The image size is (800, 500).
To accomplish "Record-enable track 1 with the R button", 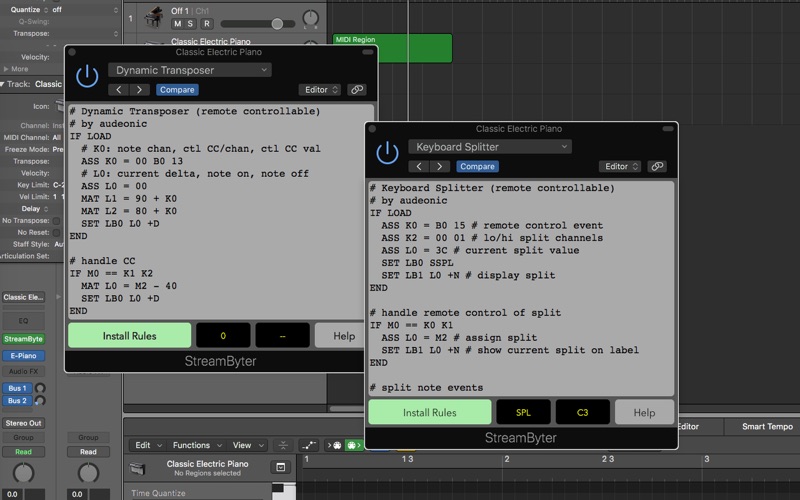I will (x=207, y=23).
